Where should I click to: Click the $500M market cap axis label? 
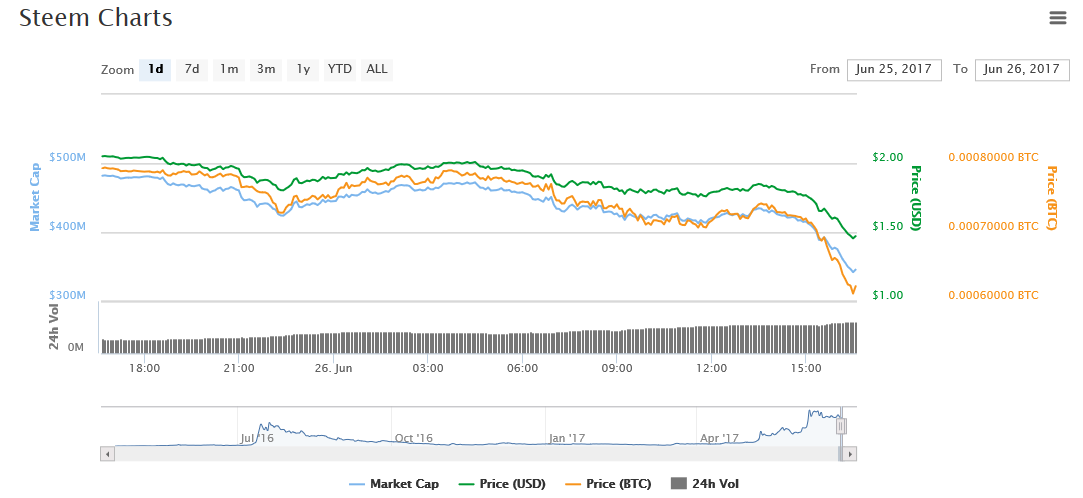pos(68,157)
